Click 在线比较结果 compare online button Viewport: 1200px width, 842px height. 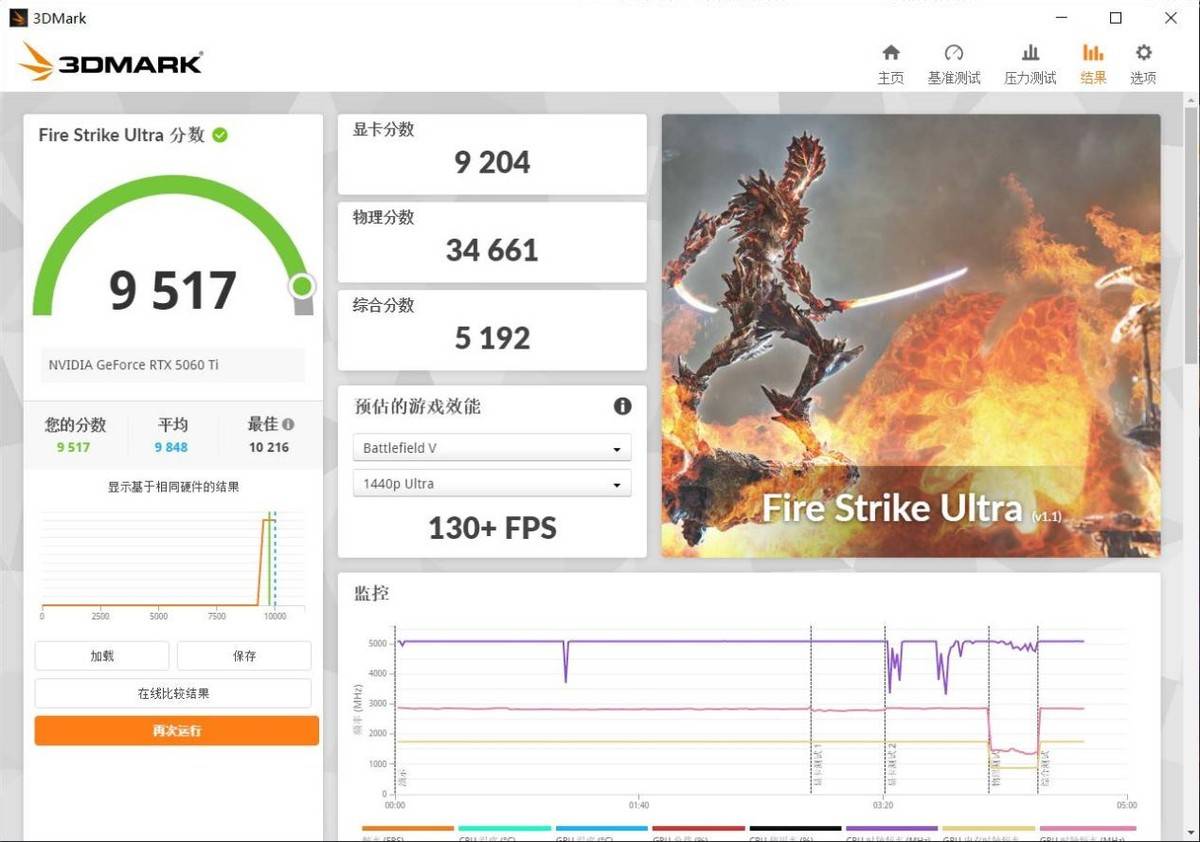click(x=173, y=693)
